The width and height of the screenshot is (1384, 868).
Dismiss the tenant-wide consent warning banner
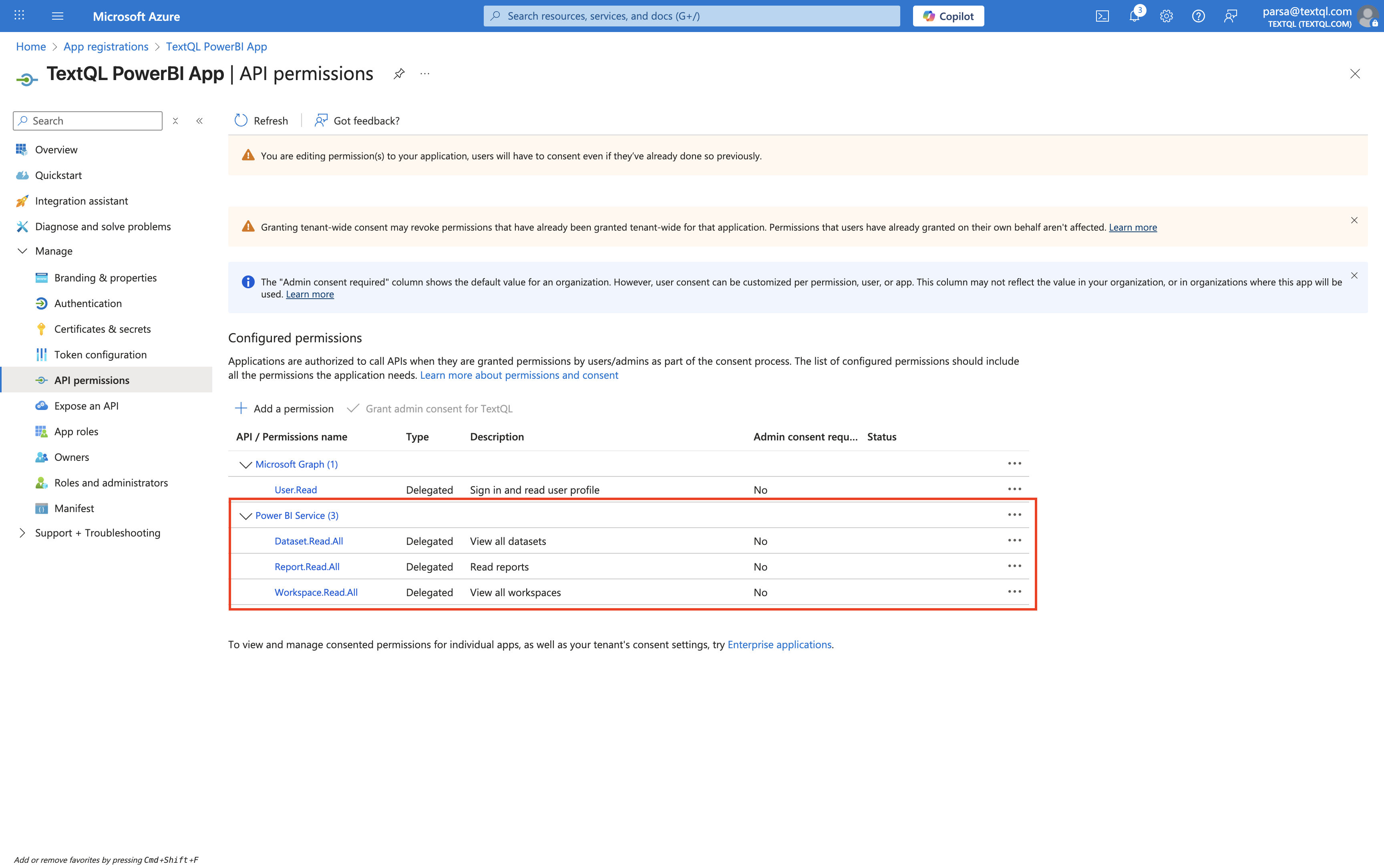click(1354, 221)
